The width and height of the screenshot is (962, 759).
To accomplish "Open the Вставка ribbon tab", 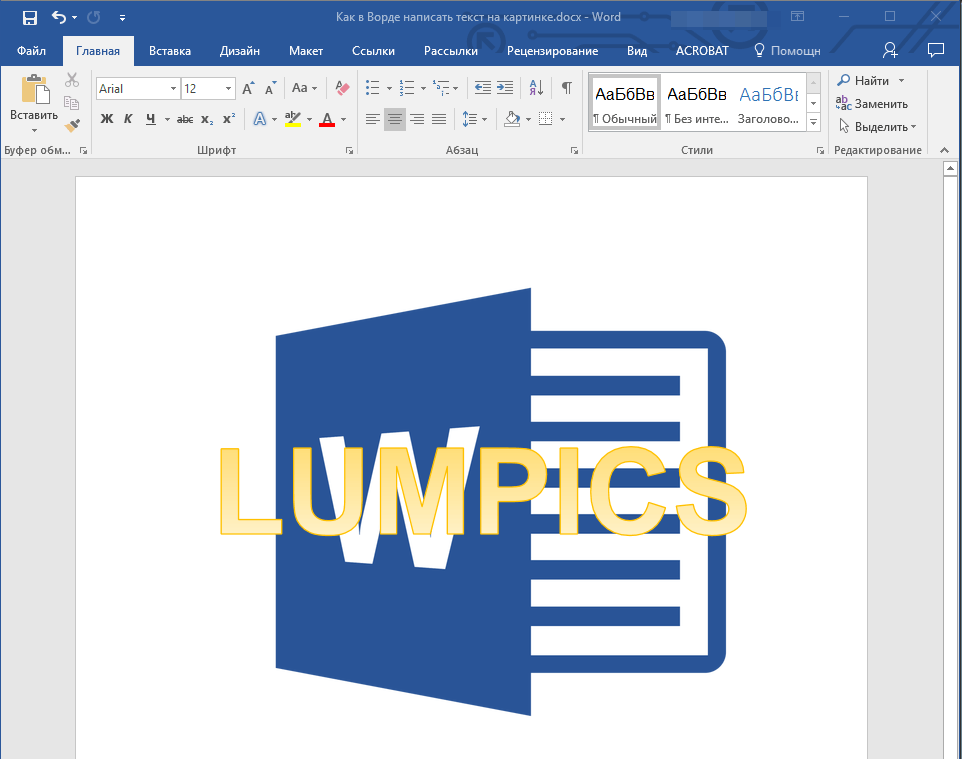I will [x=170, y=51].
